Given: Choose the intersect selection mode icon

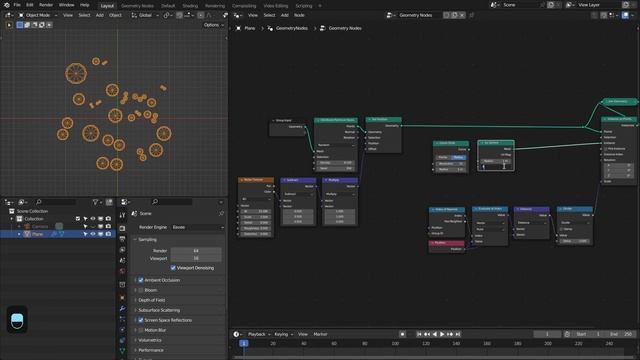Looking at the screenshot, I should (x=49, y=25).
